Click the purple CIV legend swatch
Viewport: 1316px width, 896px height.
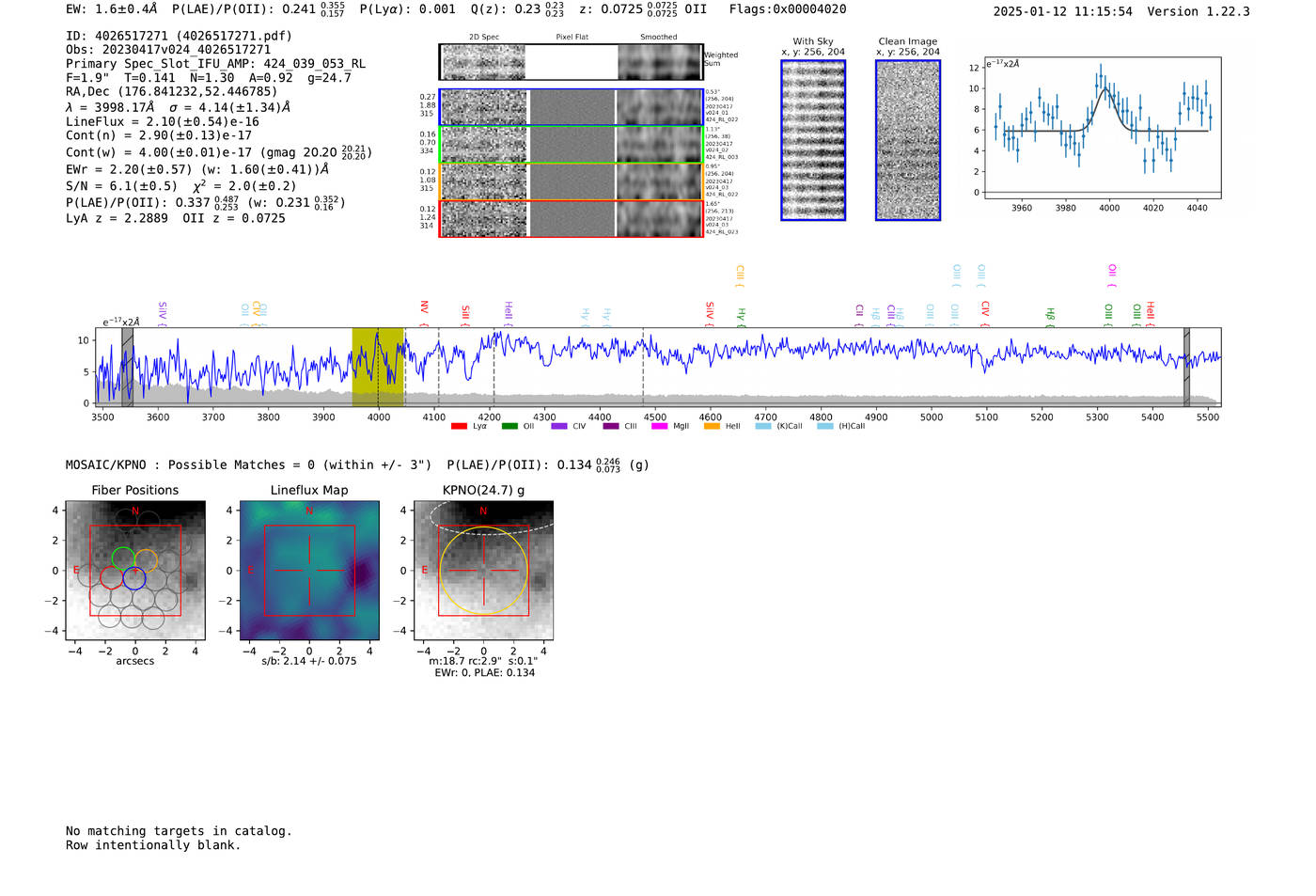click(x=559, y=426)
